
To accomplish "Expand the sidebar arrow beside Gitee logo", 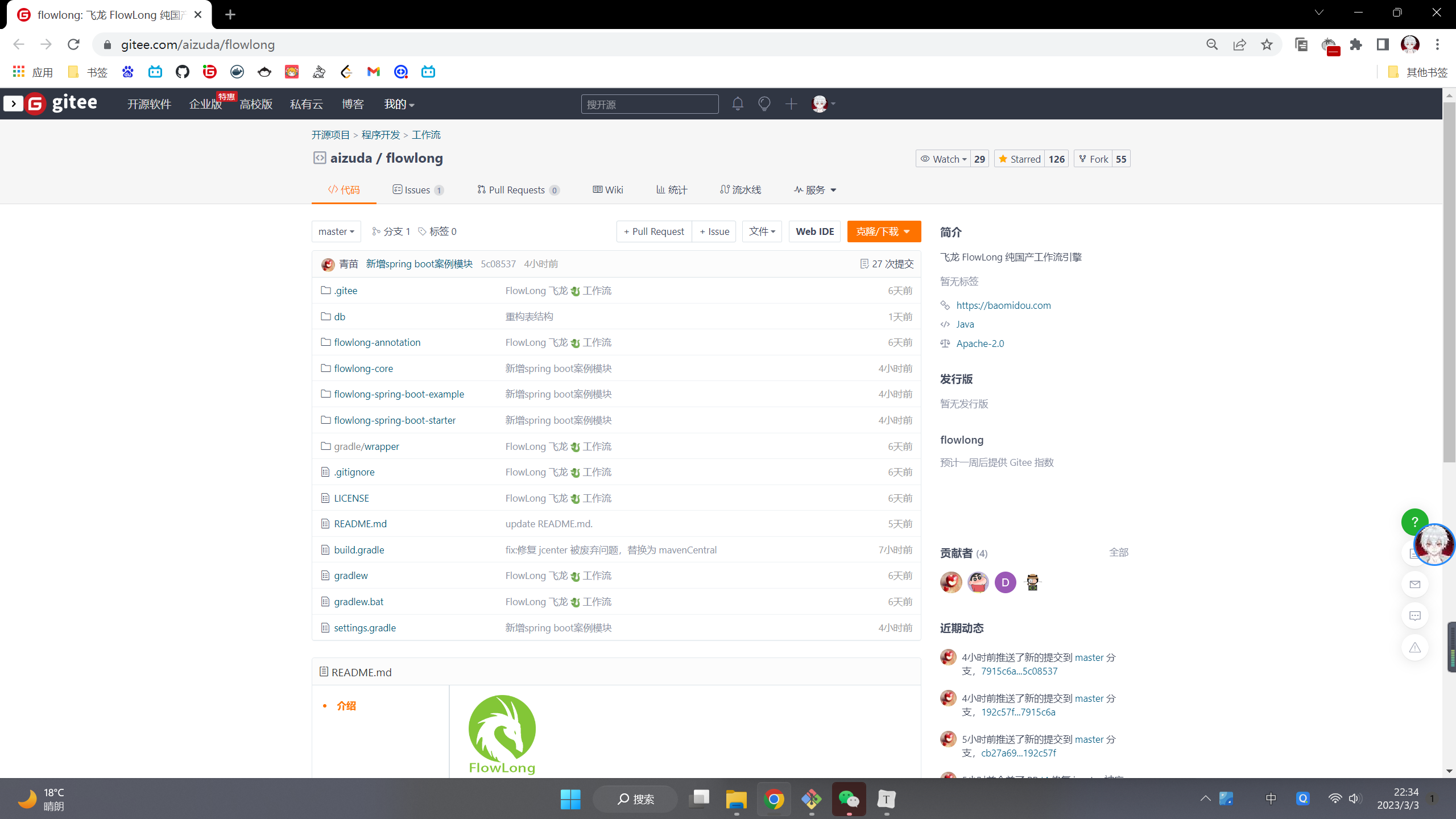I will pos(13,104).
